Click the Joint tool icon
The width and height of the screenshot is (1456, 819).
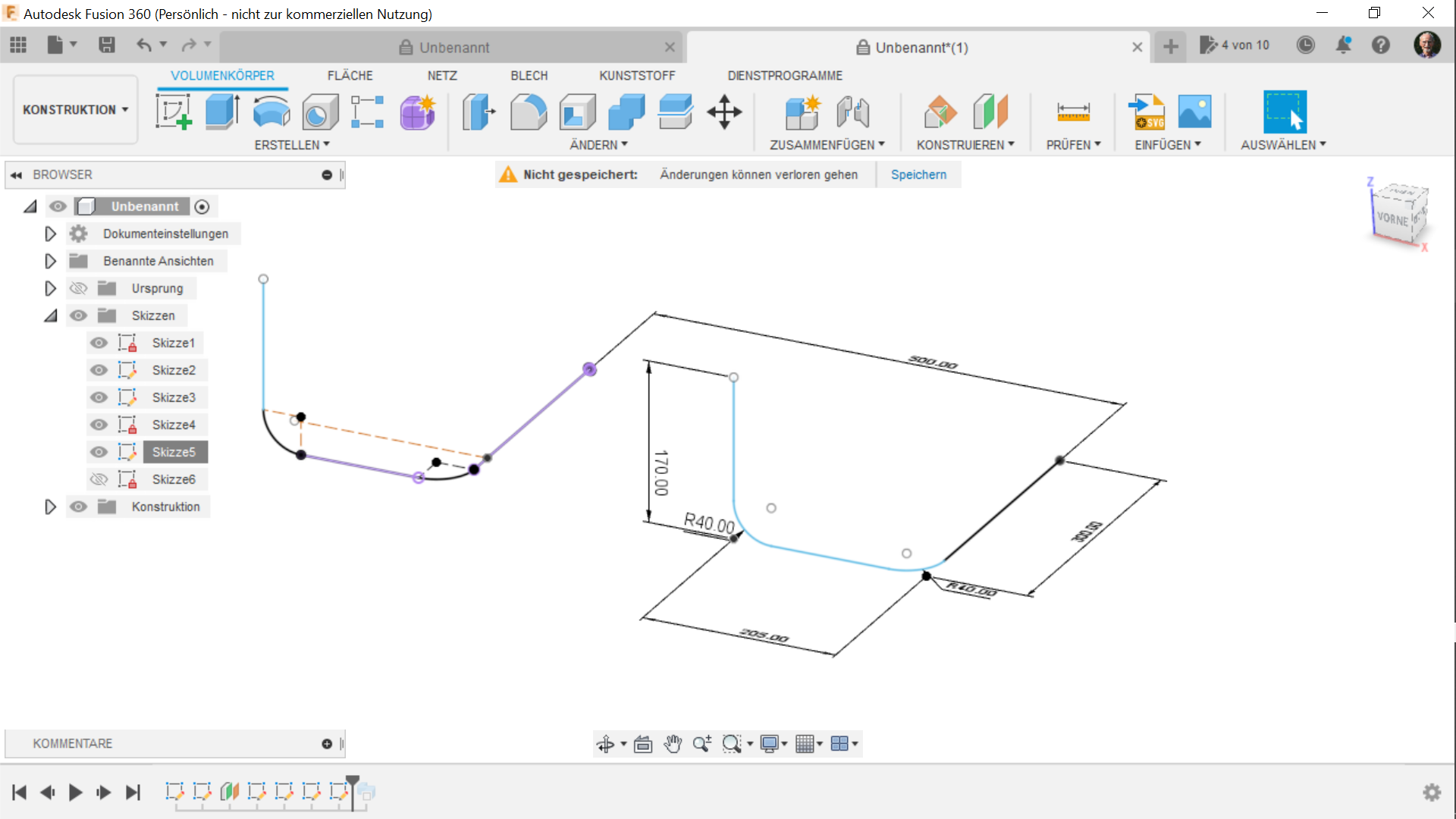click(853, 112)
